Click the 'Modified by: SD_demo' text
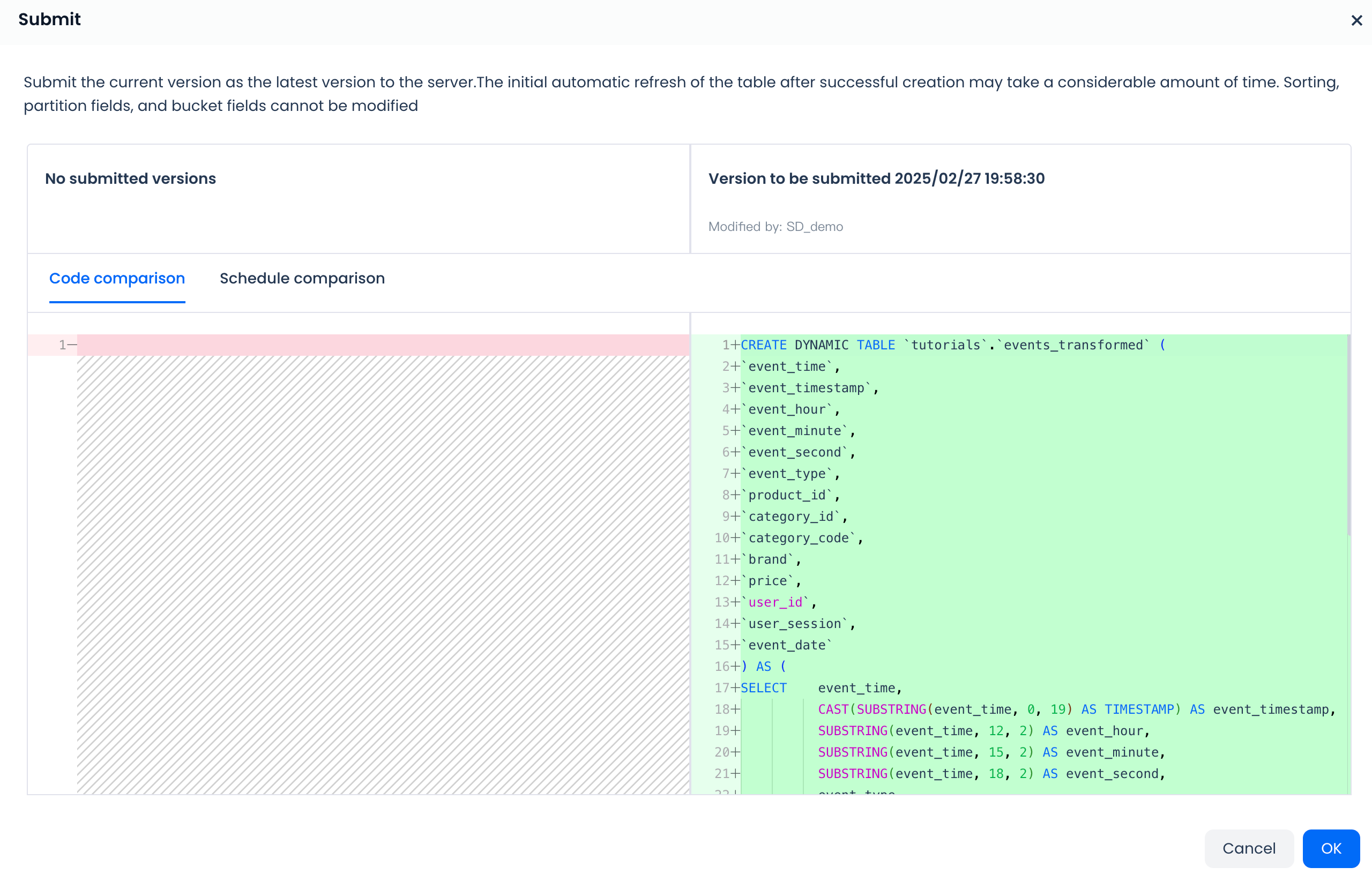 pyautogui.click(x=775, y=227)
